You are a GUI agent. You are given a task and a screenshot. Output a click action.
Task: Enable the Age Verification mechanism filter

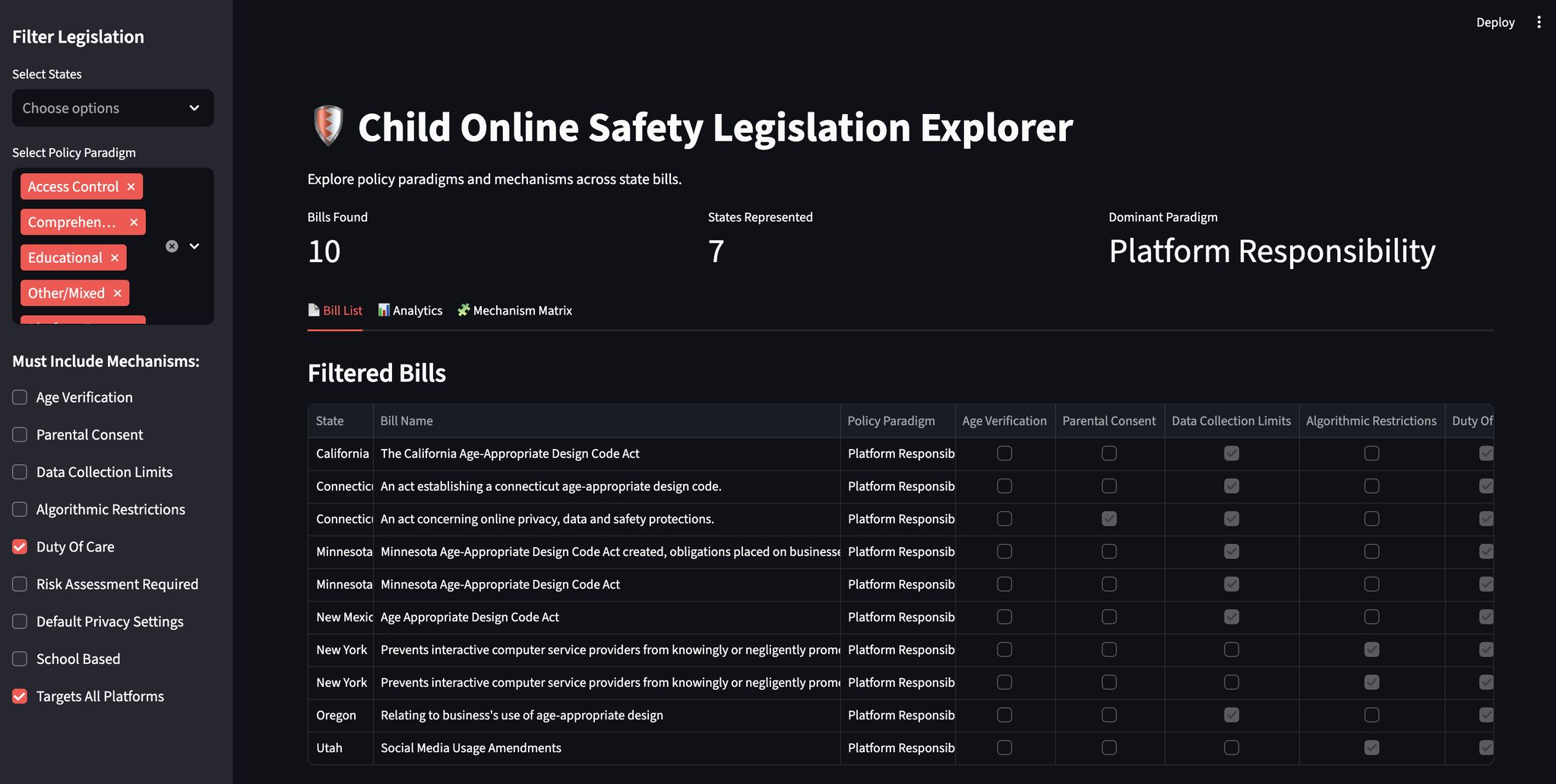pyautogui.click(x=21, y=397)
